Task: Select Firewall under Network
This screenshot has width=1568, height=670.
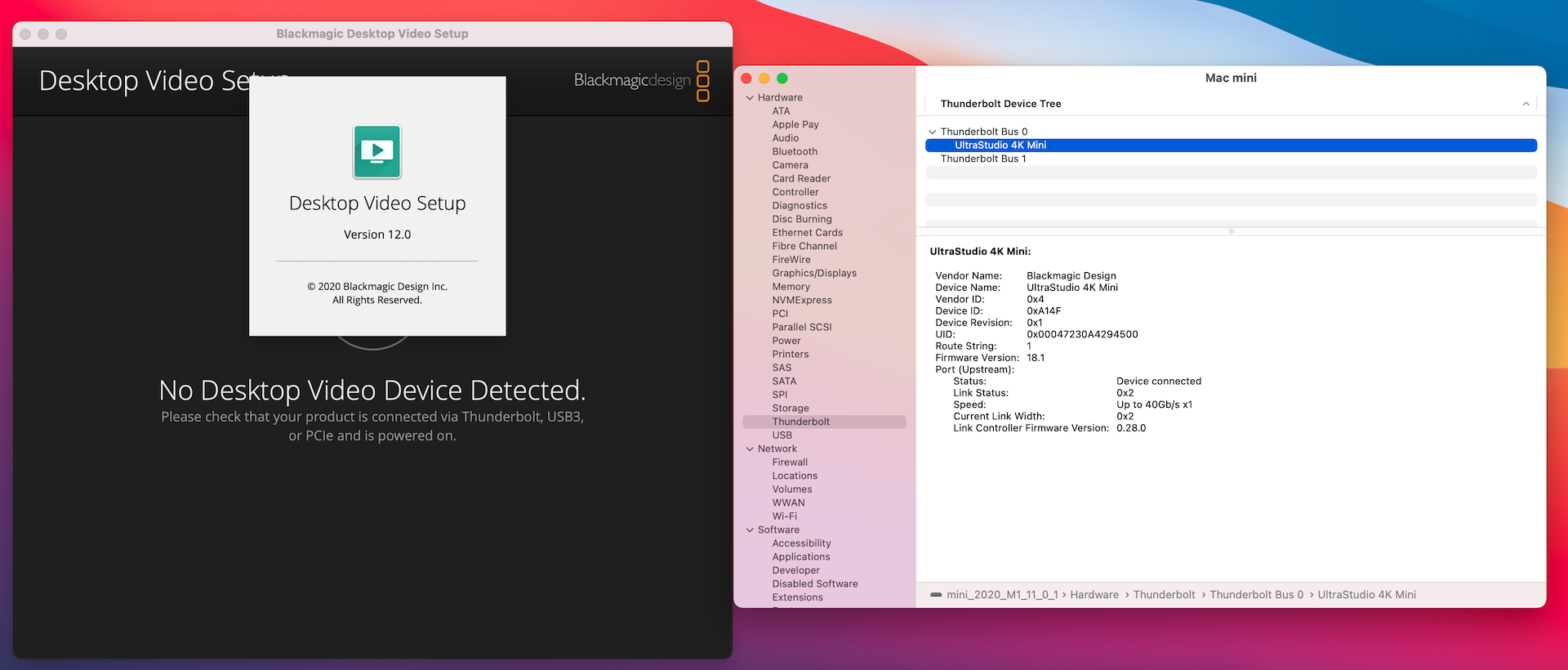Action: pyautogui.click(x=790, y=462)
